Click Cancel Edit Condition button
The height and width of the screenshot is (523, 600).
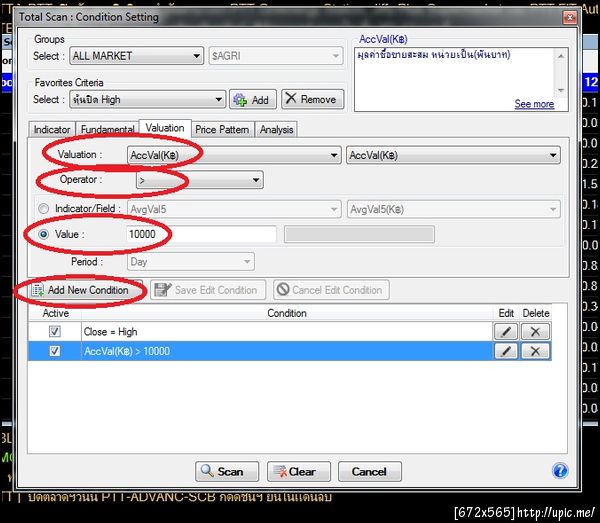[x=331, y=290]
